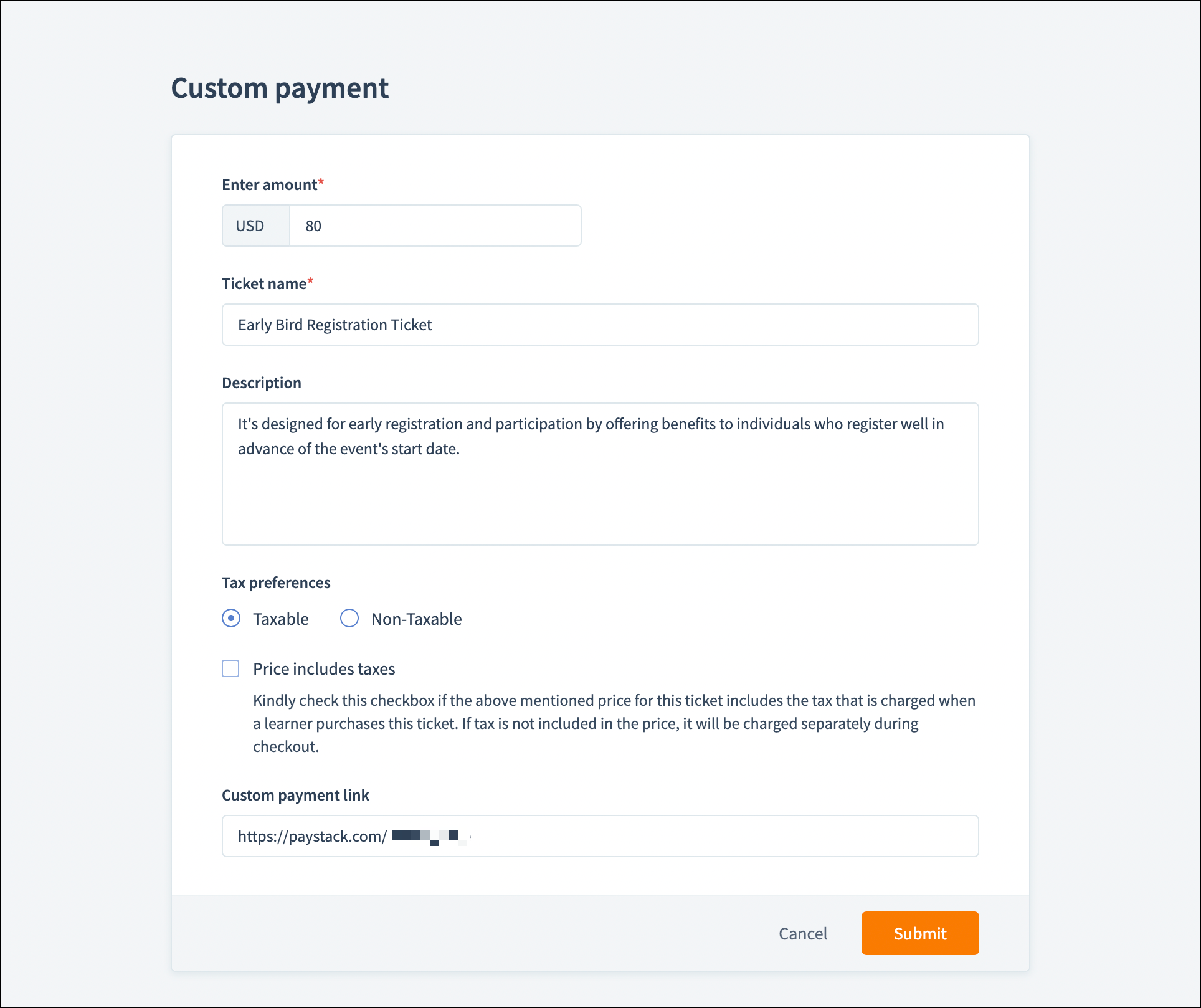Click the "Non-Taxable" option label text
Viewport: 1201px width, 1008px height.
(416, 619)
